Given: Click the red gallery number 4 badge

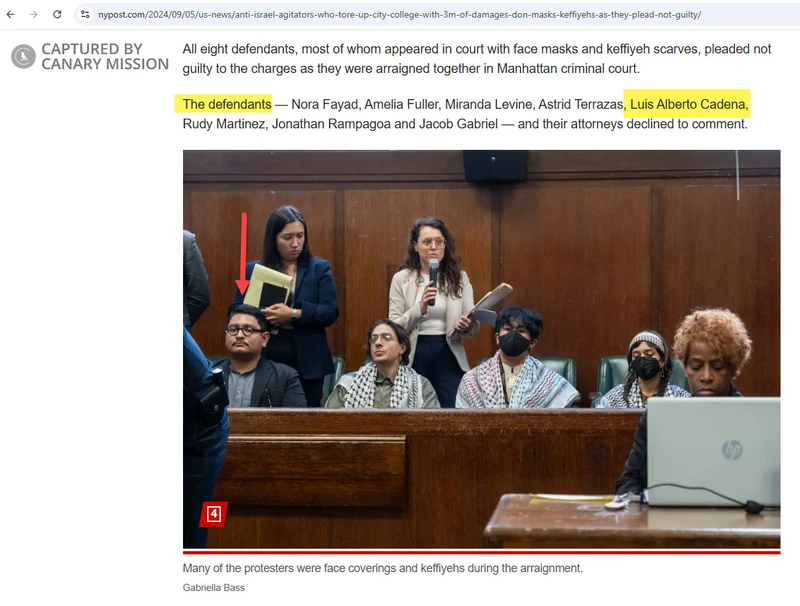Looking at the screenshot, I should pos(214,514).
